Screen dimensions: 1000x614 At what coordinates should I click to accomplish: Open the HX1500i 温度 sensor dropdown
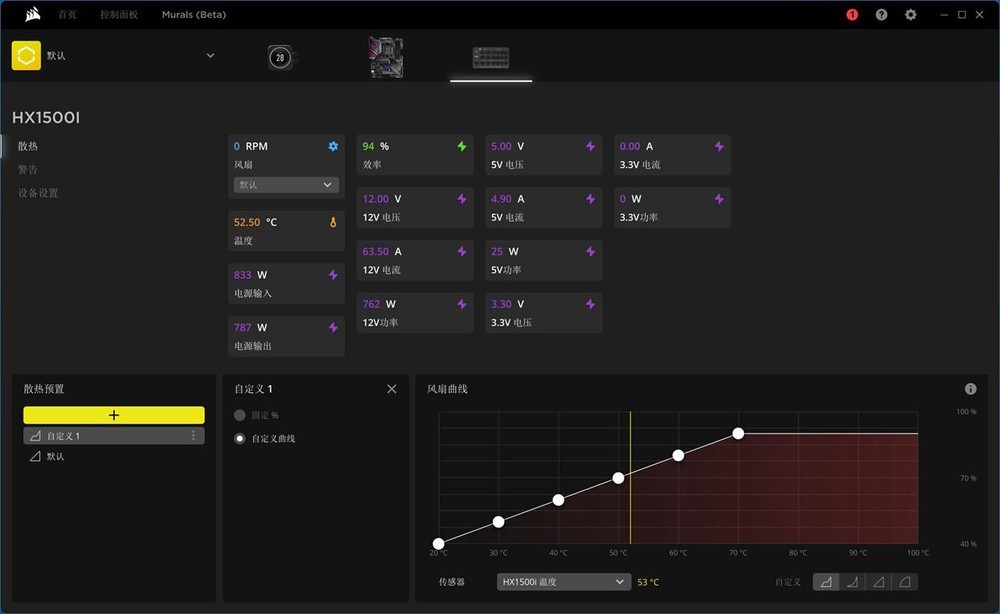[564, 581]
